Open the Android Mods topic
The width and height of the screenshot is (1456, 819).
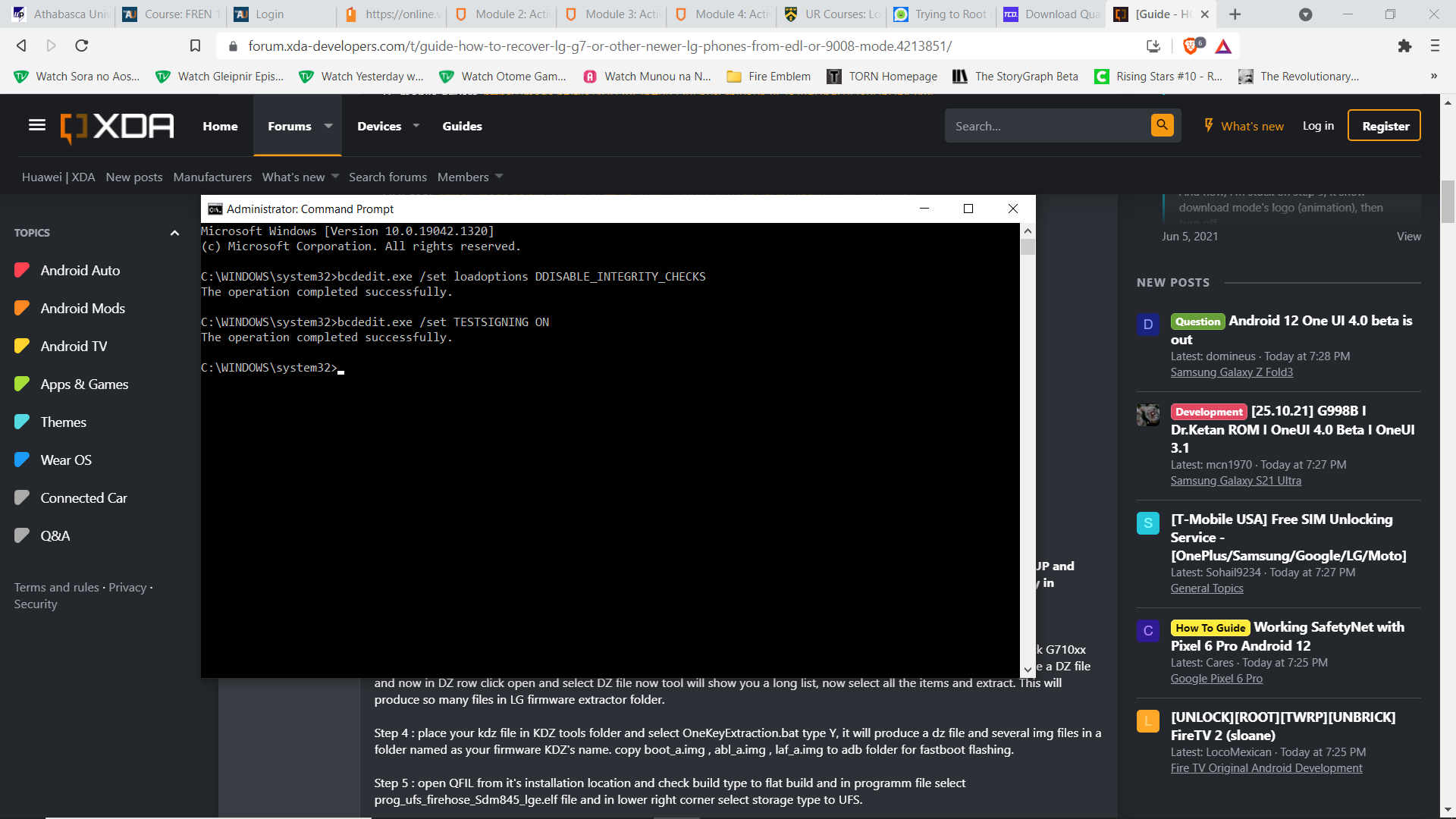[83, 309]
